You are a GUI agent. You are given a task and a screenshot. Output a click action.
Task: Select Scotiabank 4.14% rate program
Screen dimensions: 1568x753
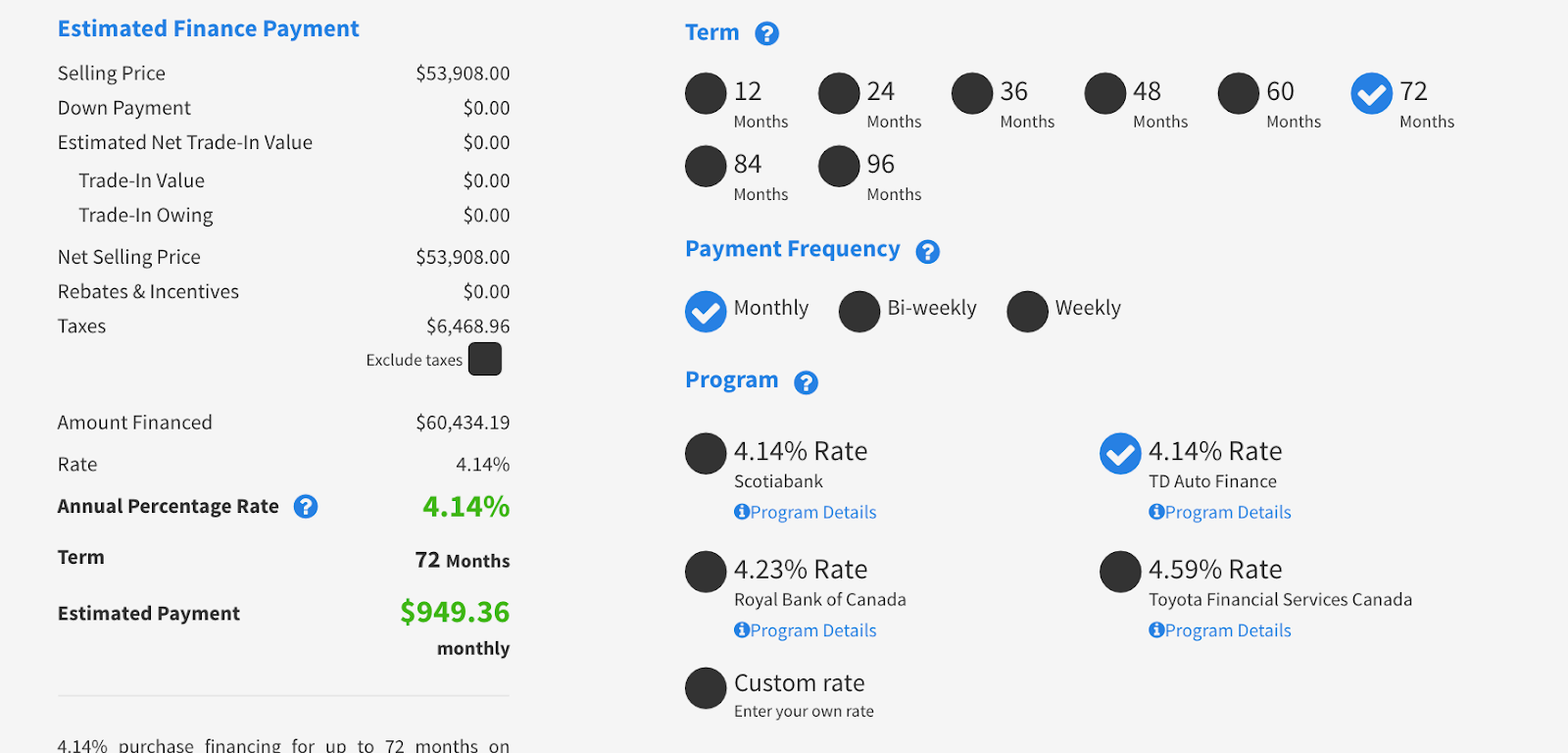(706, 454)
